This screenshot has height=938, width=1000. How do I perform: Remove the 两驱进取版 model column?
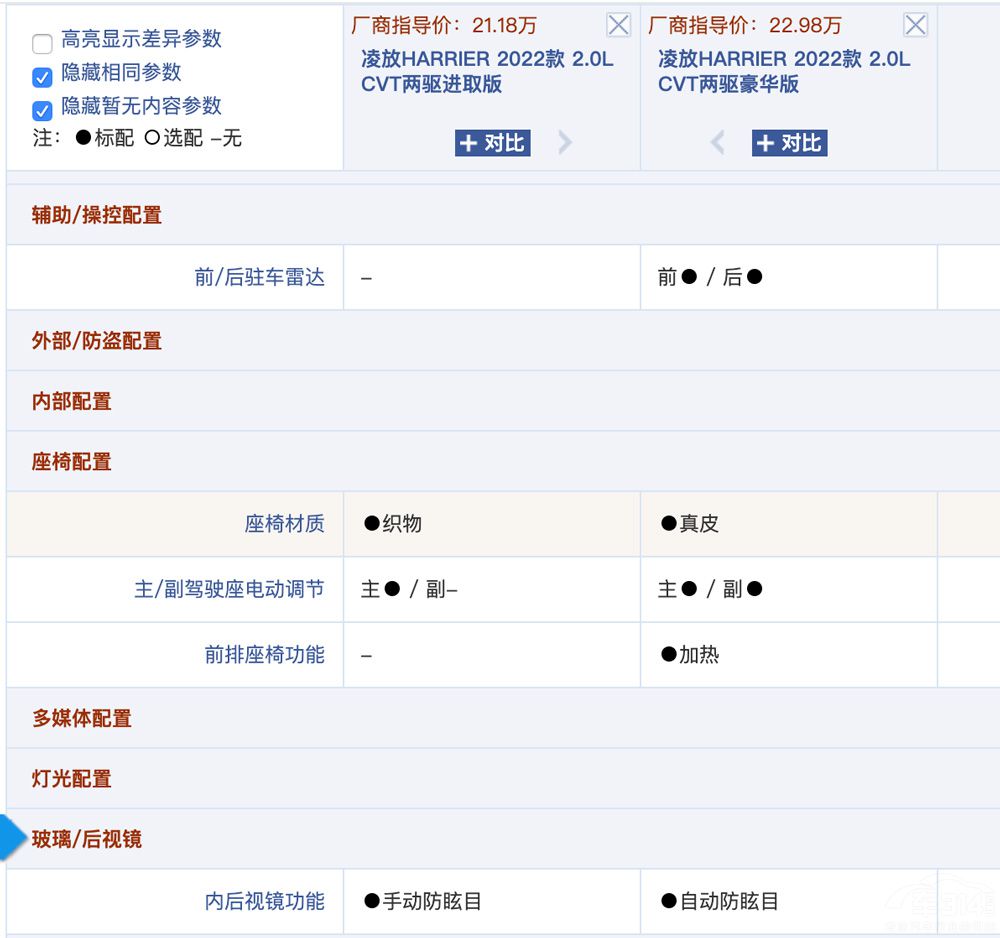pos(618,25)
